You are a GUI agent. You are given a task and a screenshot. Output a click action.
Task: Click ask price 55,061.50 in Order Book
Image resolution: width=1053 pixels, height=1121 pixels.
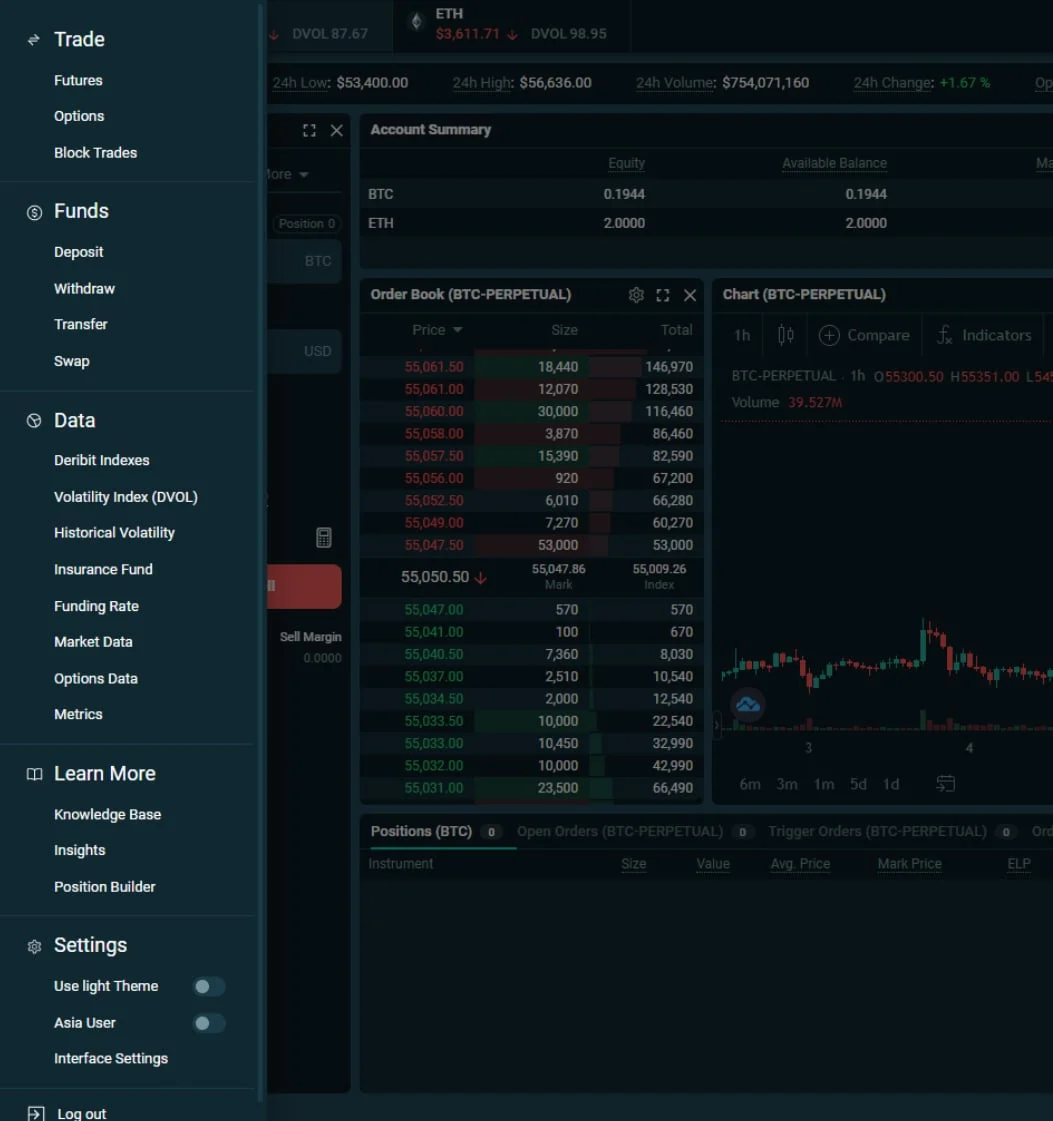434,367
